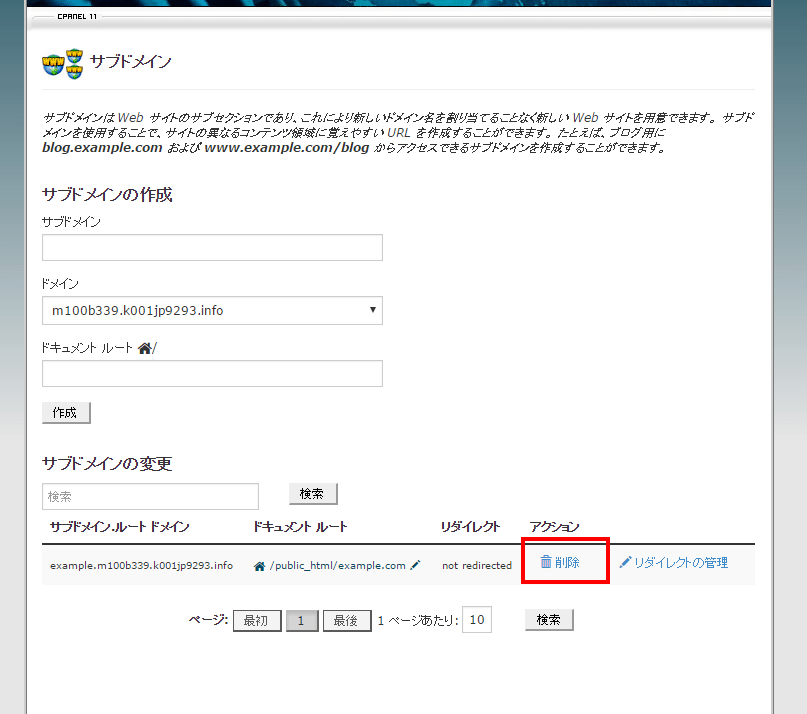Focus the サブドメイン name input field
The image size is (807, 714).
212,248
